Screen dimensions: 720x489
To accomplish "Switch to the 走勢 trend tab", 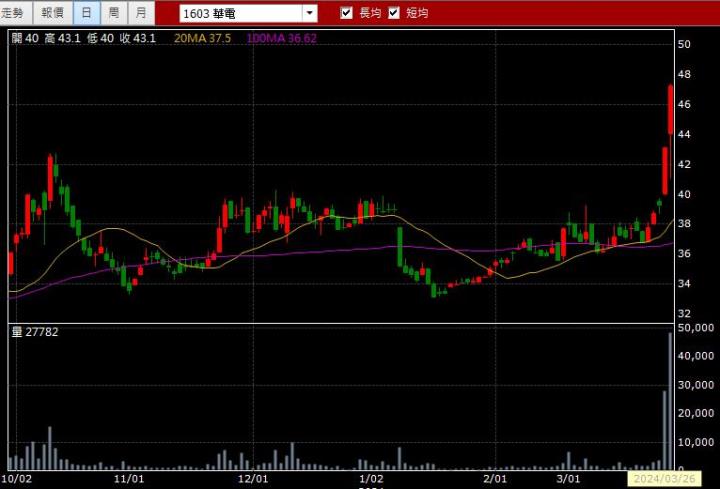I will [16, 13].
